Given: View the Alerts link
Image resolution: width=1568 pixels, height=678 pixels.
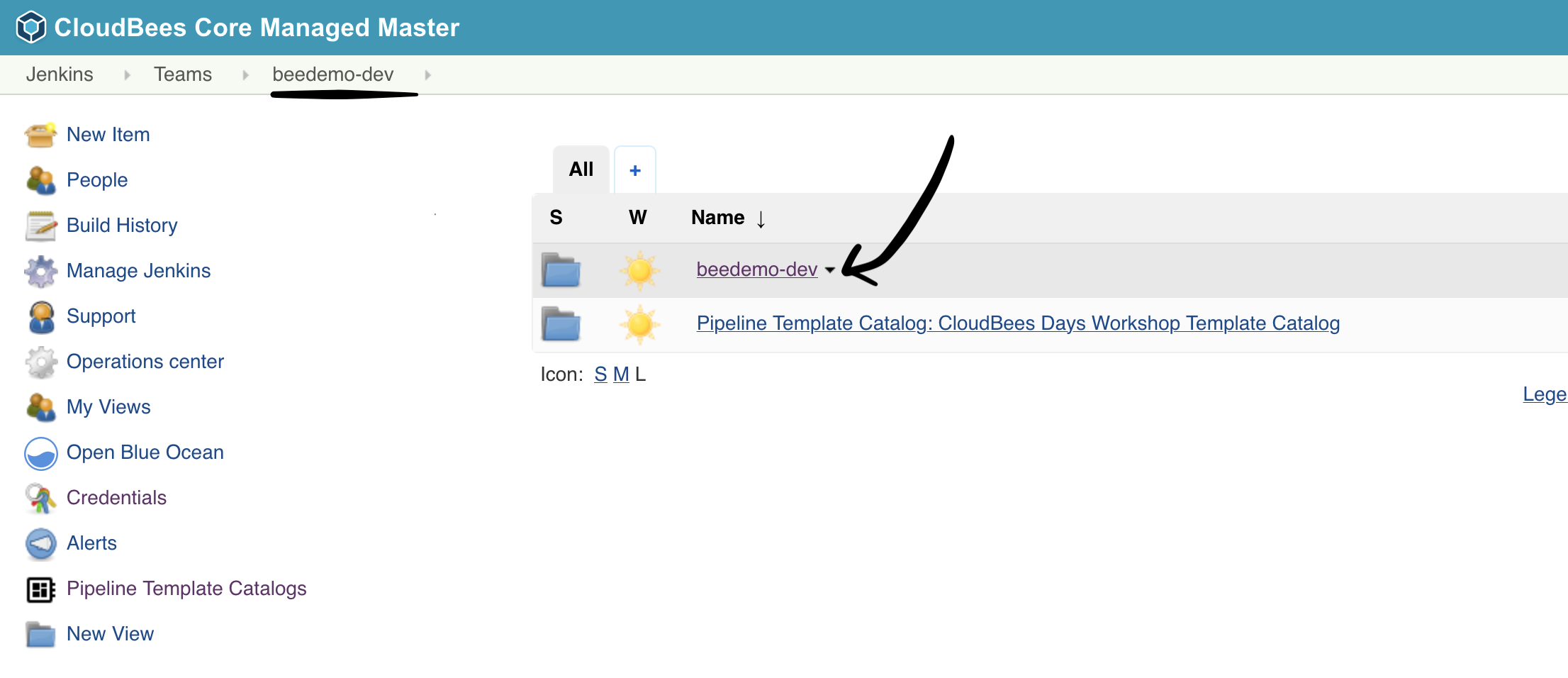Looking at the screenshot, I should [x=92, y=543].
